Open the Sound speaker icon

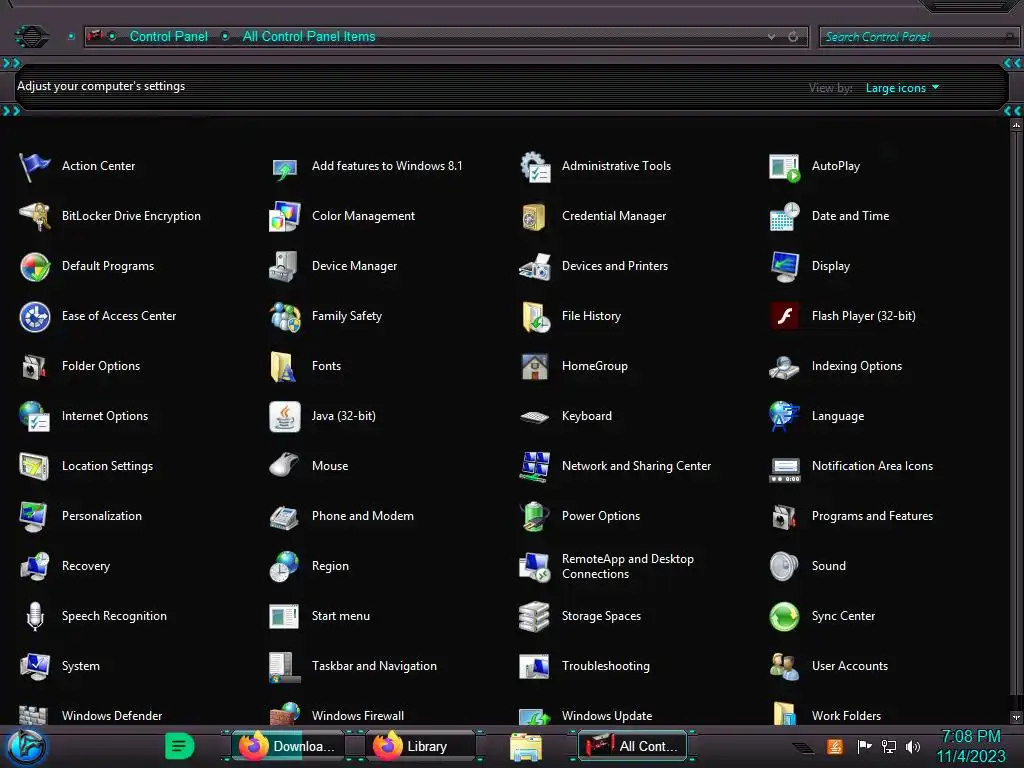pyautogui.click(x=784, y=566)
